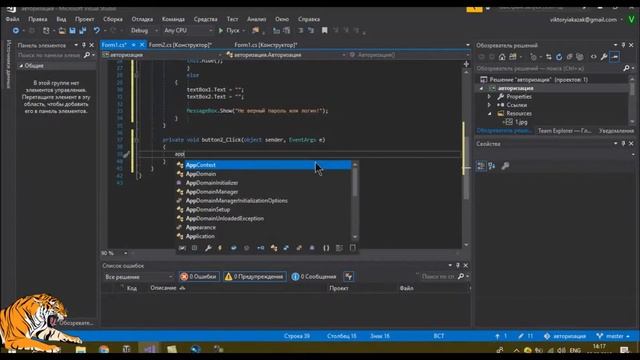This screenshot has width=640, height=360.
Task: Open the Средства menu
Action: (205, 19)
